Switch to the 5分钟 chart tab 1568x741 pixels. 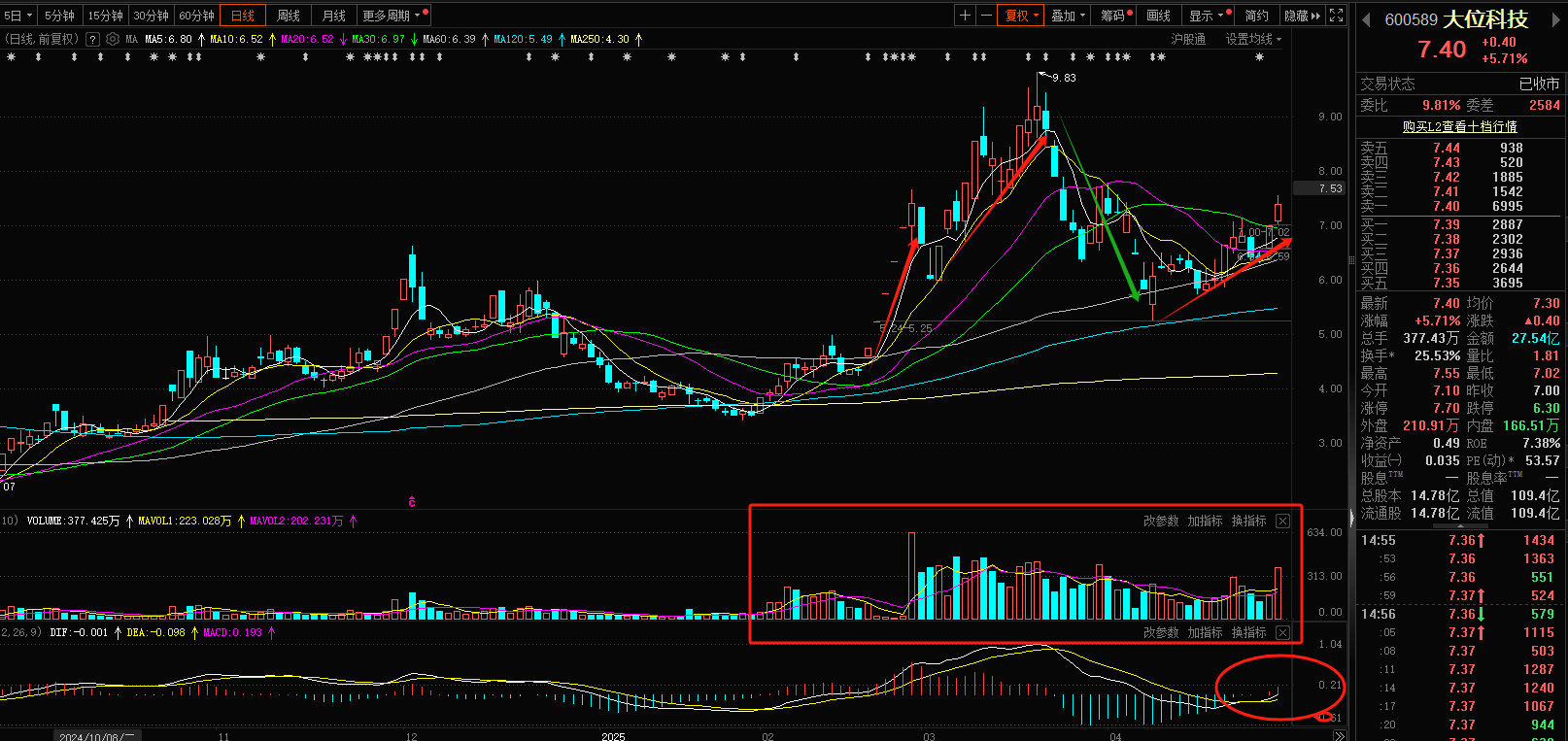pos(59,16)
